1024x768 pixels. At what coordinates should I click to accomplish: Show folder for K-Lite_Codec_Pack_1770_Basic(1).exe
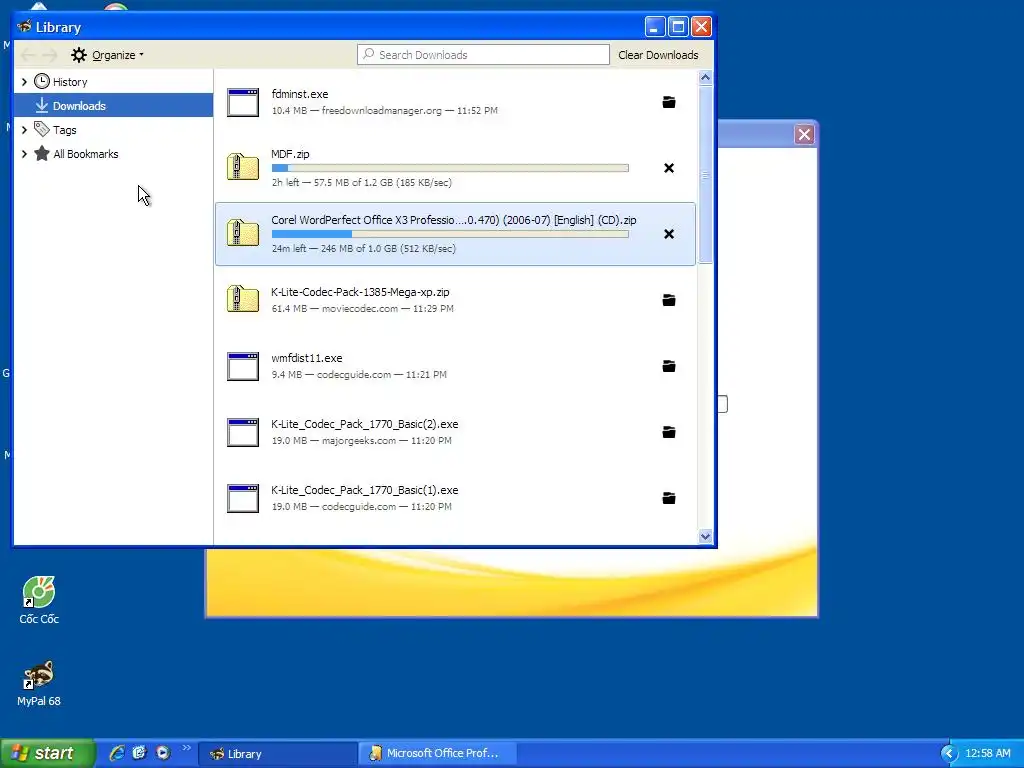[669, 498]
